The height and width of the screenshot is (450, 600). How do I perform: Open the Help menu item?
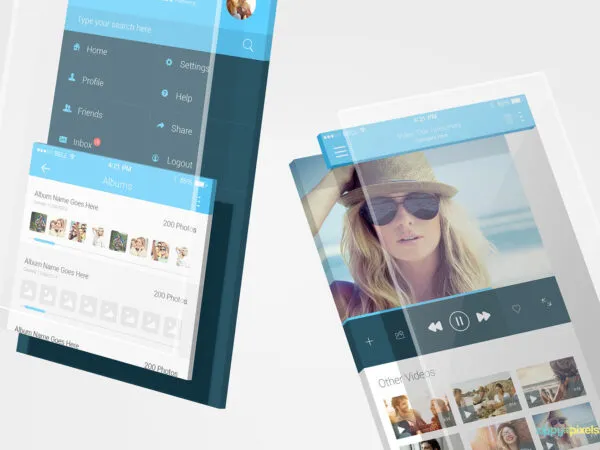tap(184, 97)
